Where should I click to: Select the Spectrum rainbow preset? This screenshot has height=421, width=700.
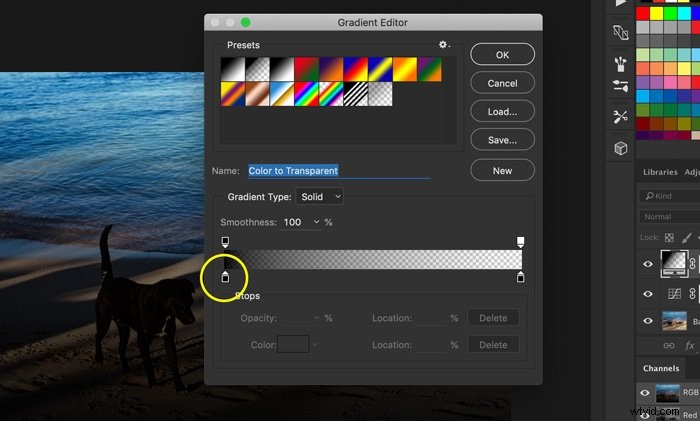tap(307, 94)
